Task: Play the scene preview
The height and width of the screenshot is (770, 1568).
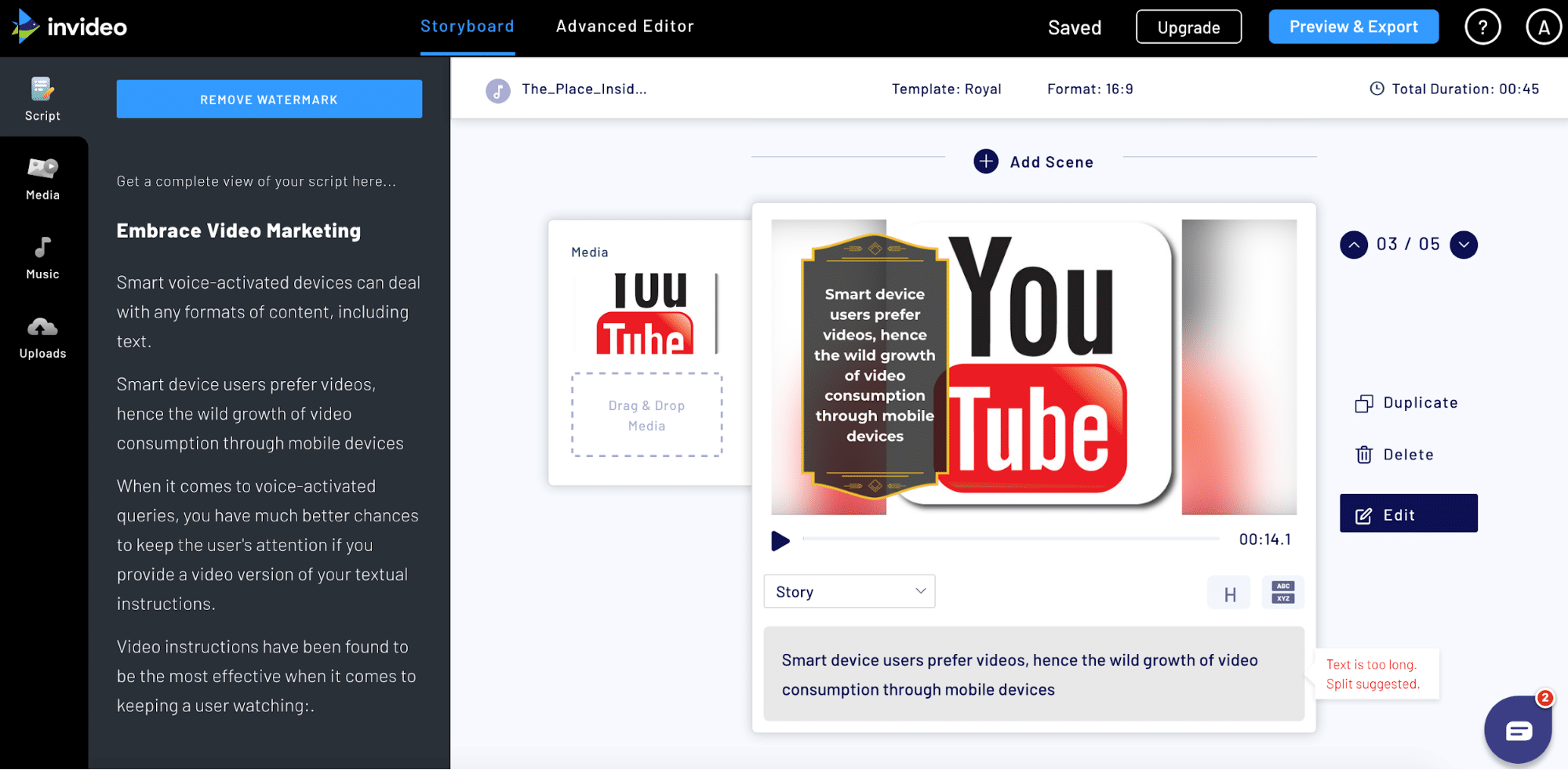Action: pyautogui.click(x=780, y=540)
